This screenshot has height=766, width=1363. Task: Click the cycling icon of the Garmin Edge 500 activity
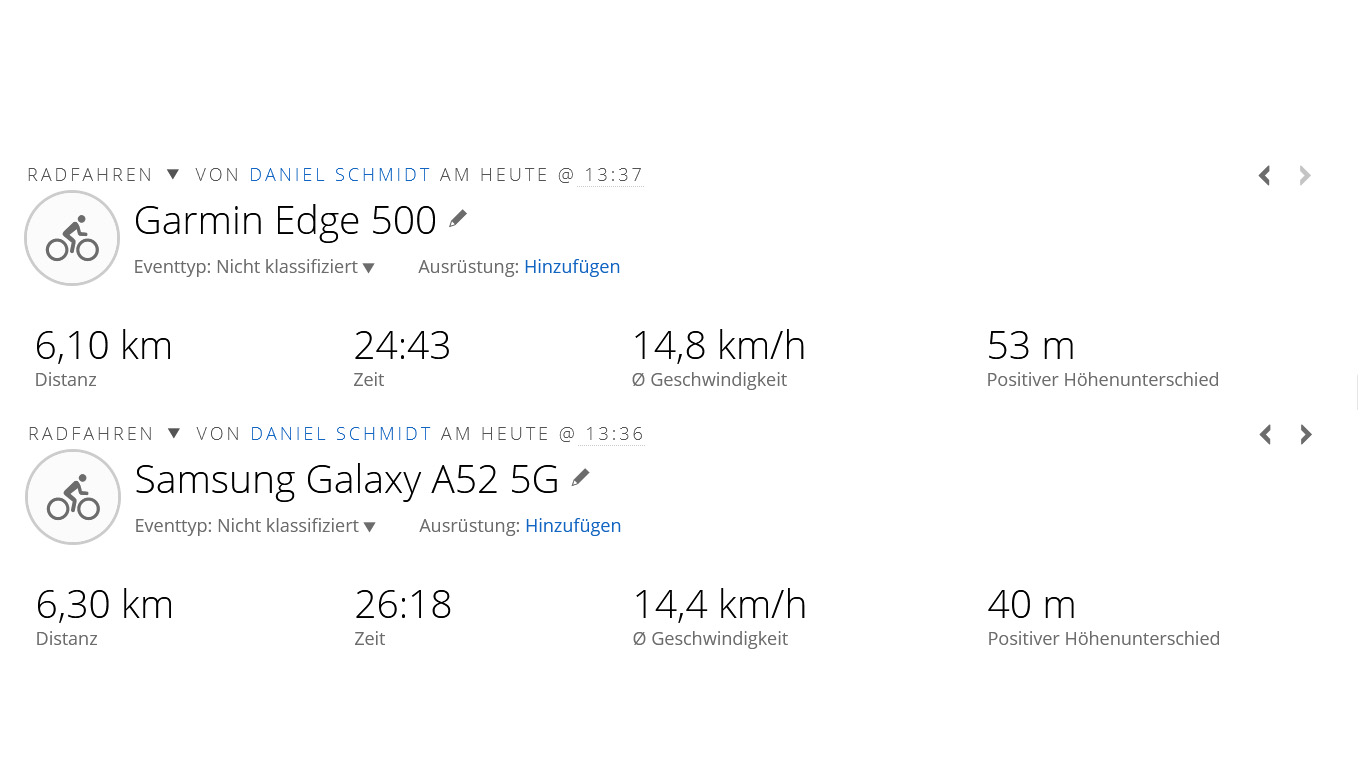[x=72, y=238]
